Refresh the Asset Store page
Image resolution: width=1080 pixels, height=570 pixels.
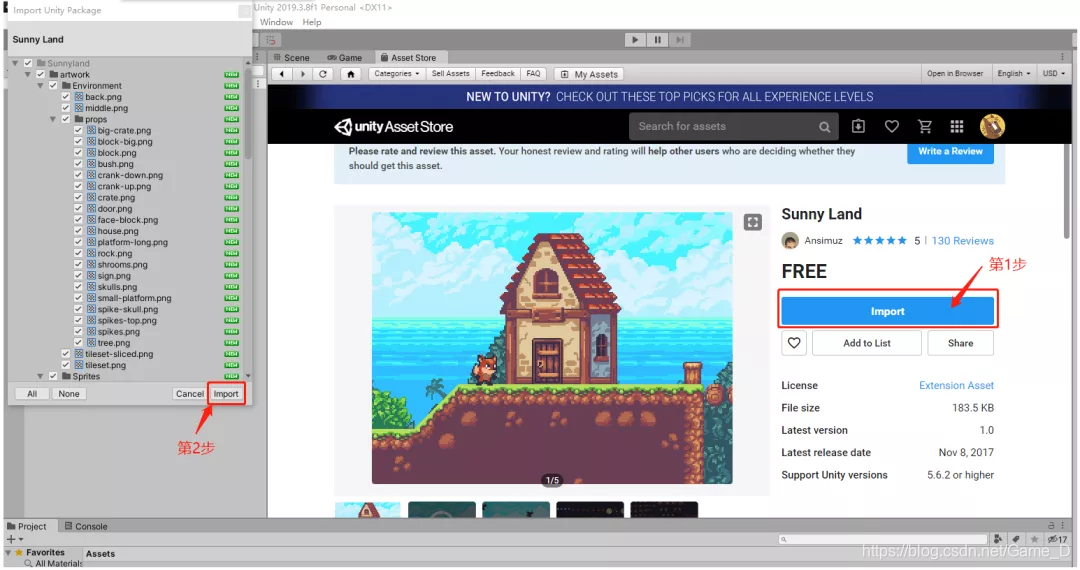tap(323, 74)
